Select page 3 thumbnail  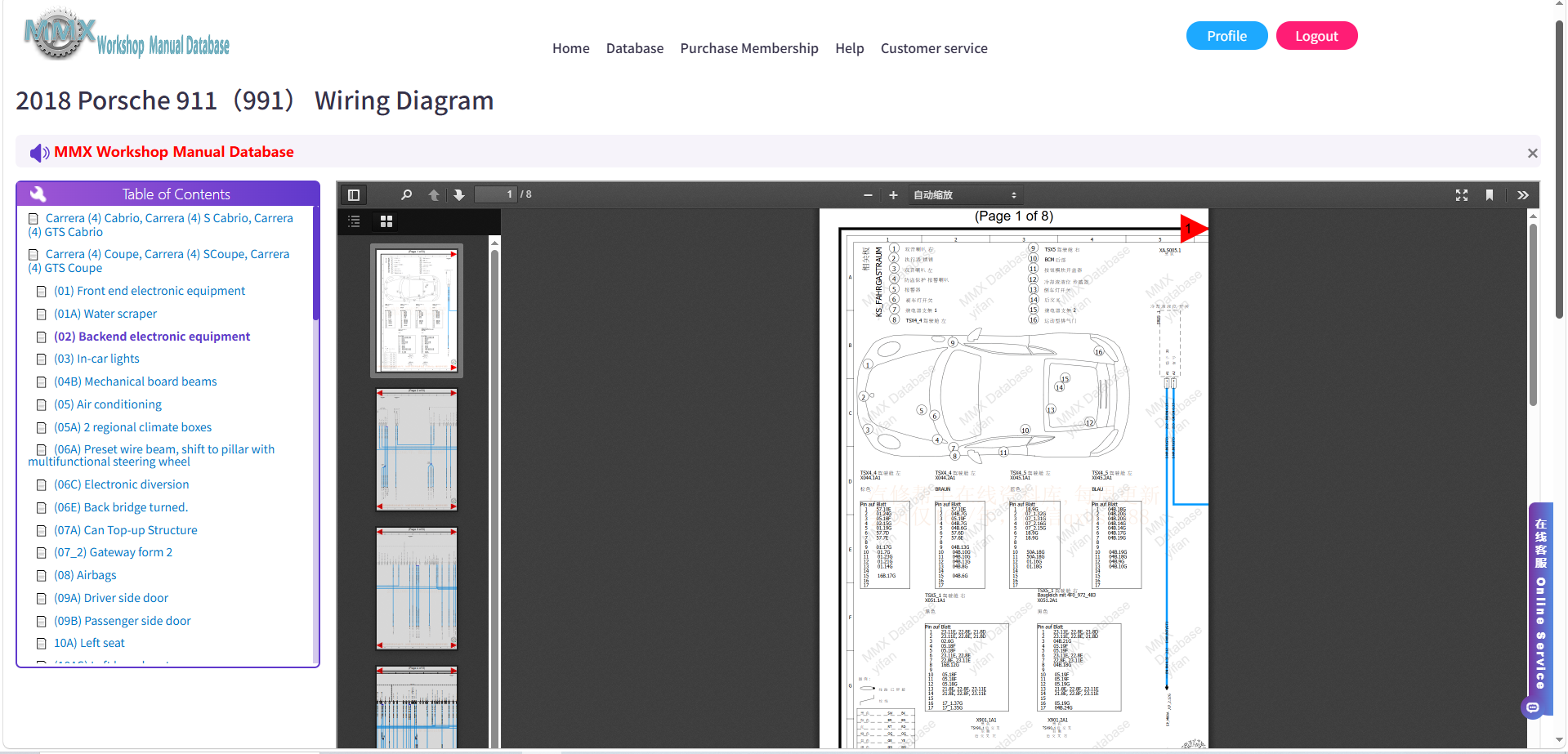tap(417, 588)
